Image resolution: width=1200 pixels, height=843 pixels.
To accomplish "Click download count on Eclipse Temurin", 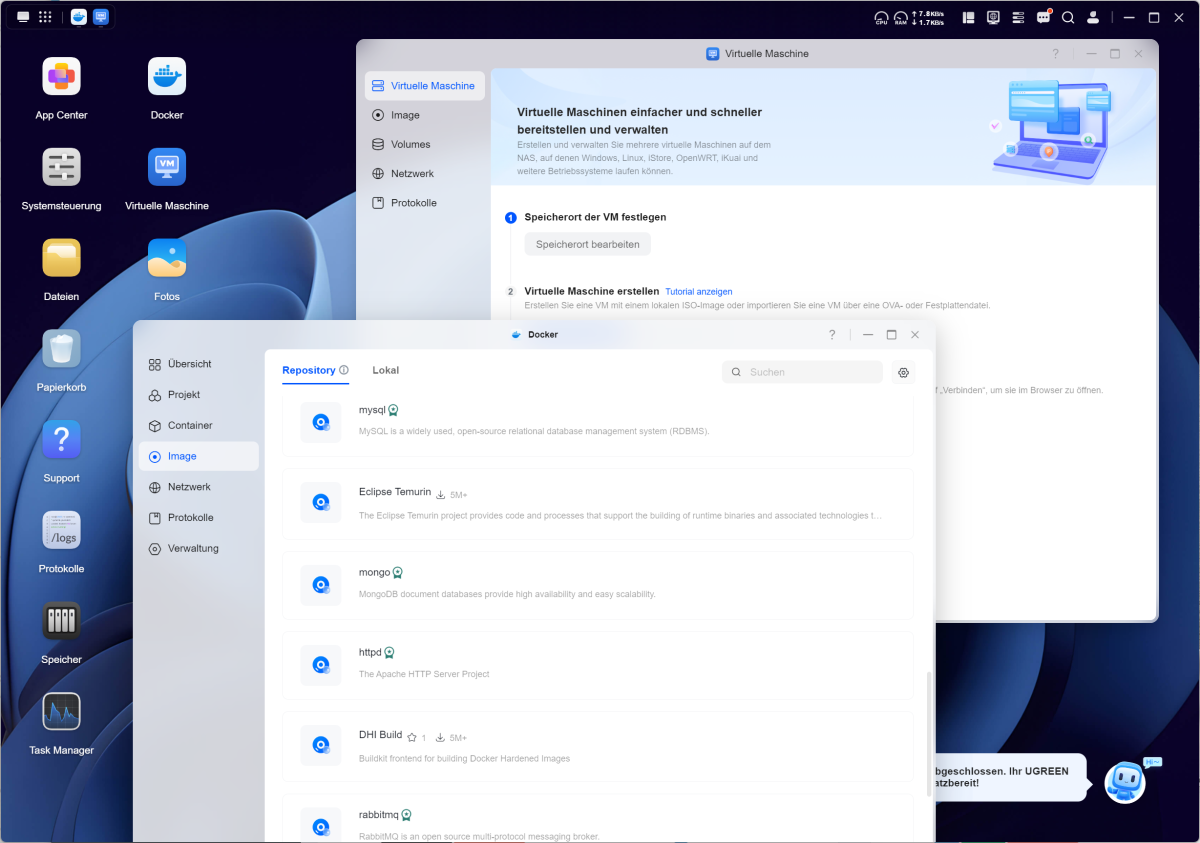I will tap(452, 495).
